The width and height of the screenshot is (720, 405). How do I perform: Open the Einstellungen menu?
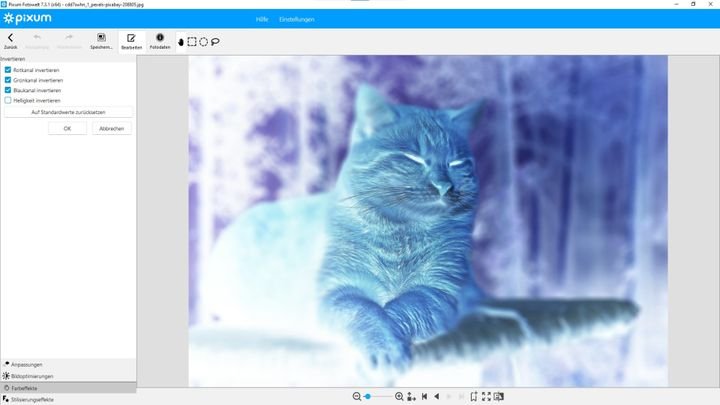295,19
